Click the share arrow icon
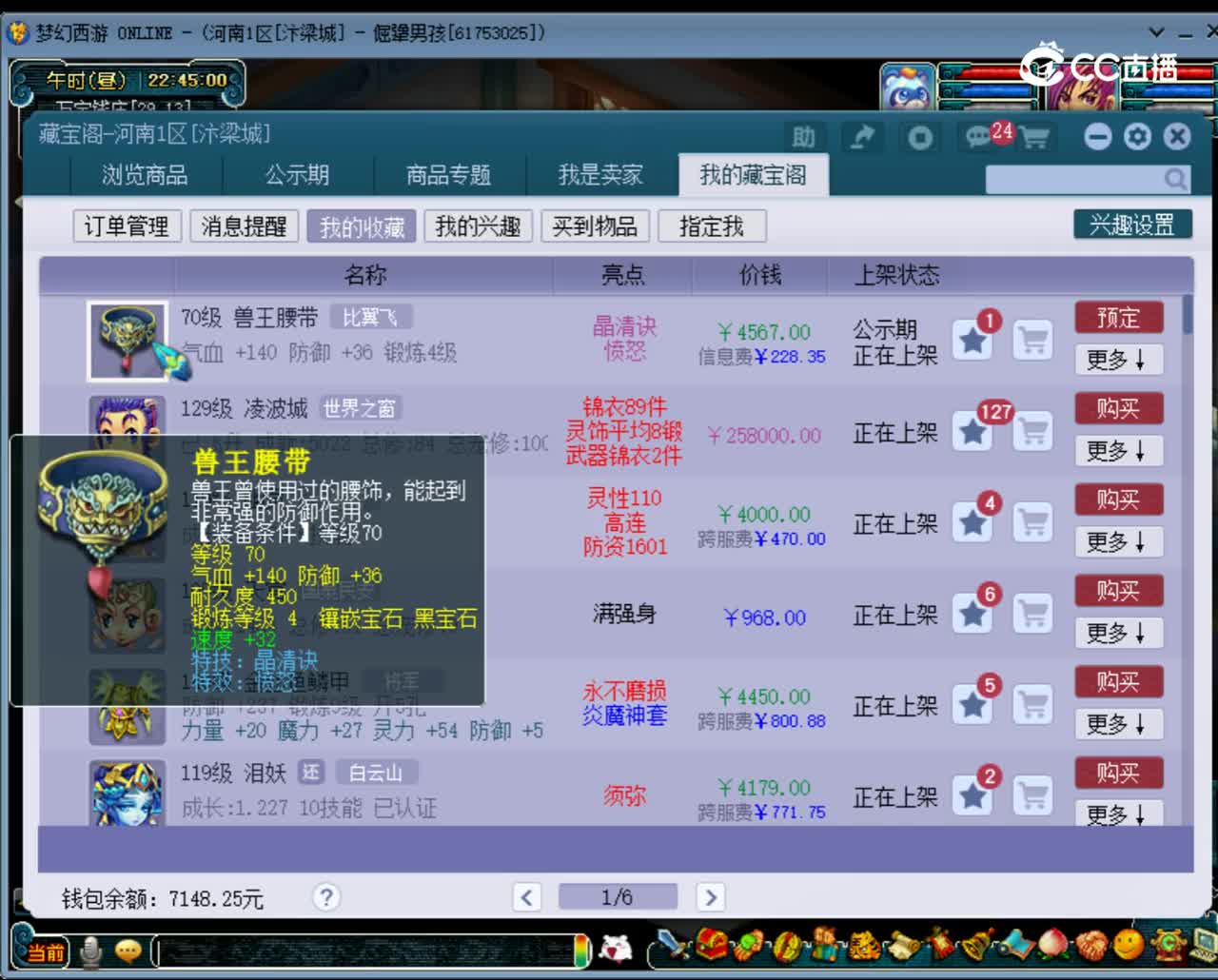 coord(862,137)
